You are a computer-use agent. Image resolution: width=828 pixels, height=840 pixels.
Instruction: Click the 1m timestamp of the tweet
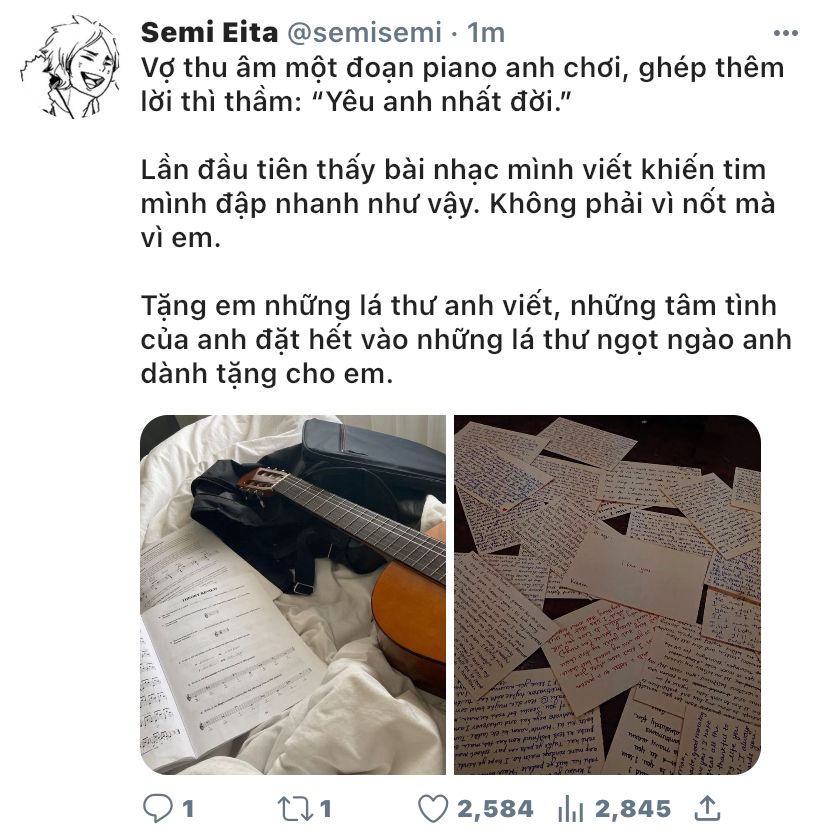click(486, 33)
